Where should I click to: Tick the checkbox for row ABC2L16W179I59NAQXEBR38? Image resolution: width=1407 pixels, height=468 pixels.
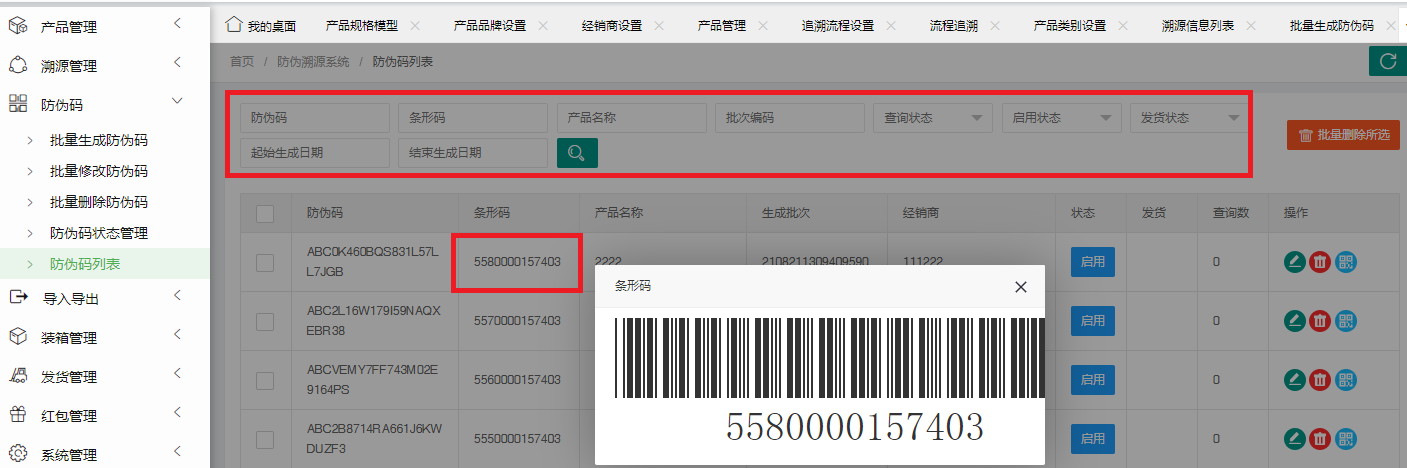point(265,321)
